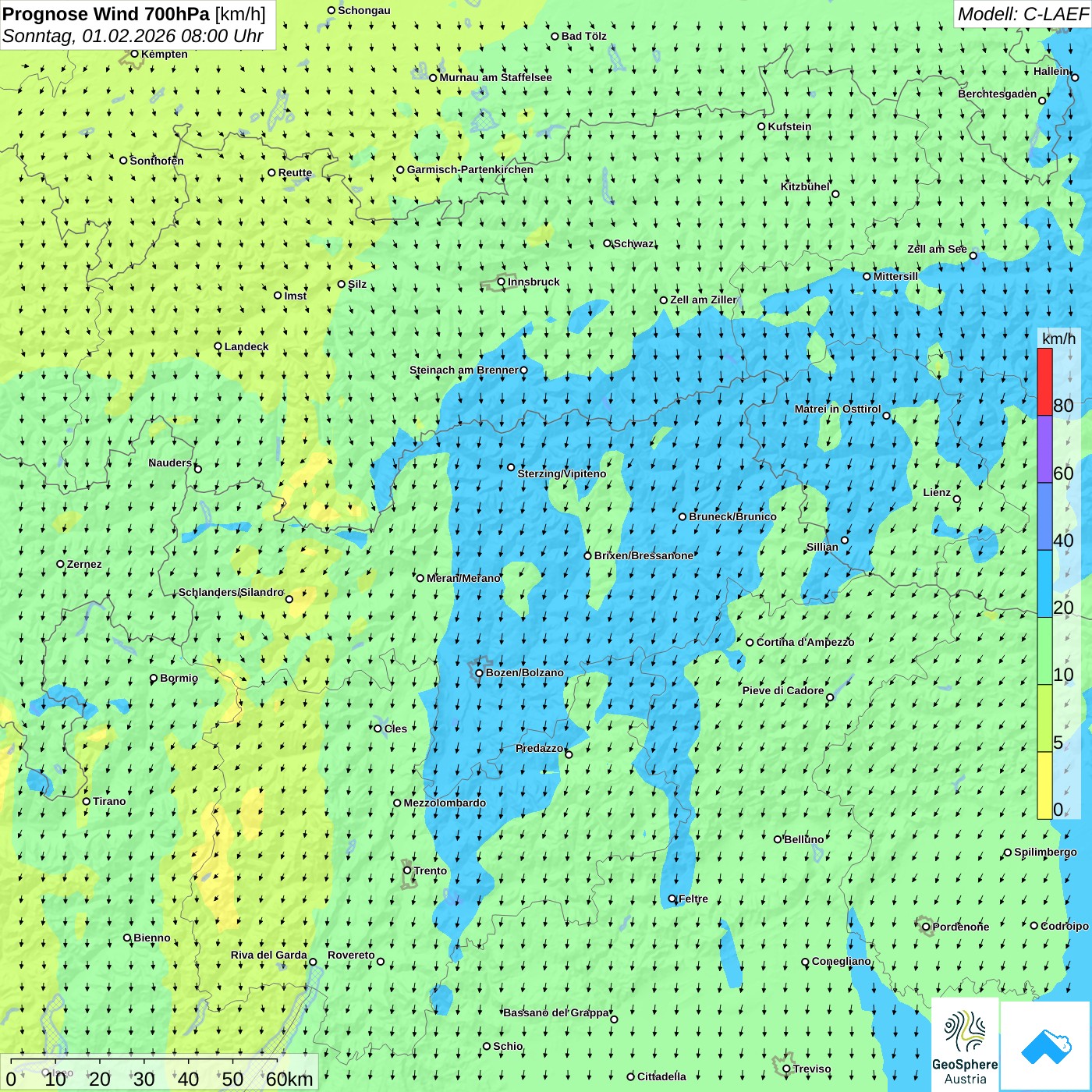Click the Hallein city marker
Screen dimensions: 1092x1092
[1074, 77]
